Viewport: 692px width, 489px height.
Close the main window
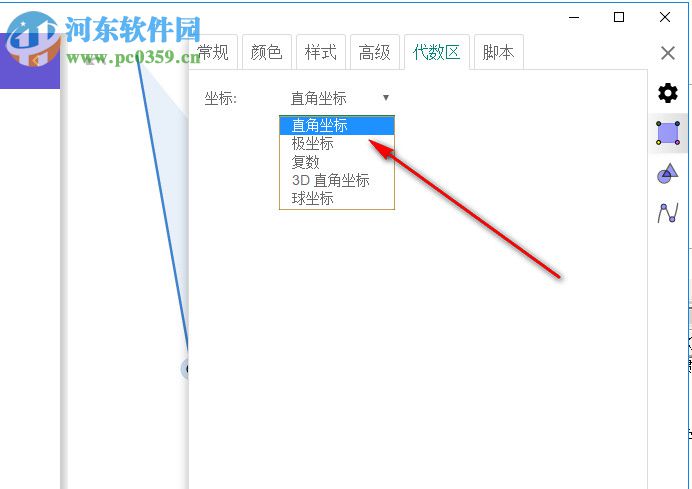pos(665,17)
